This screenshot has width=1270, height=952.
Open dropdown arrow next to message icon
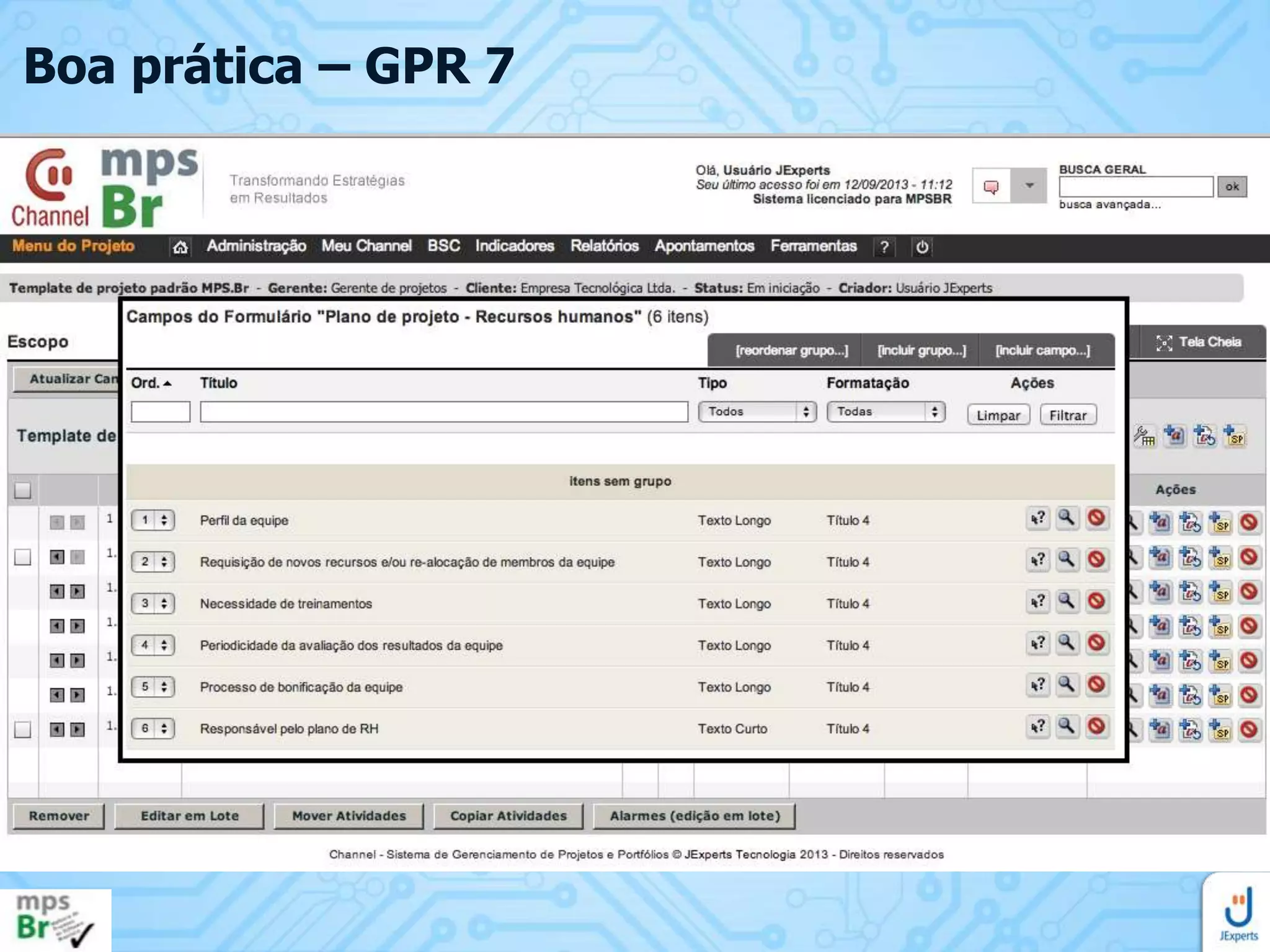pos(1029,186)
